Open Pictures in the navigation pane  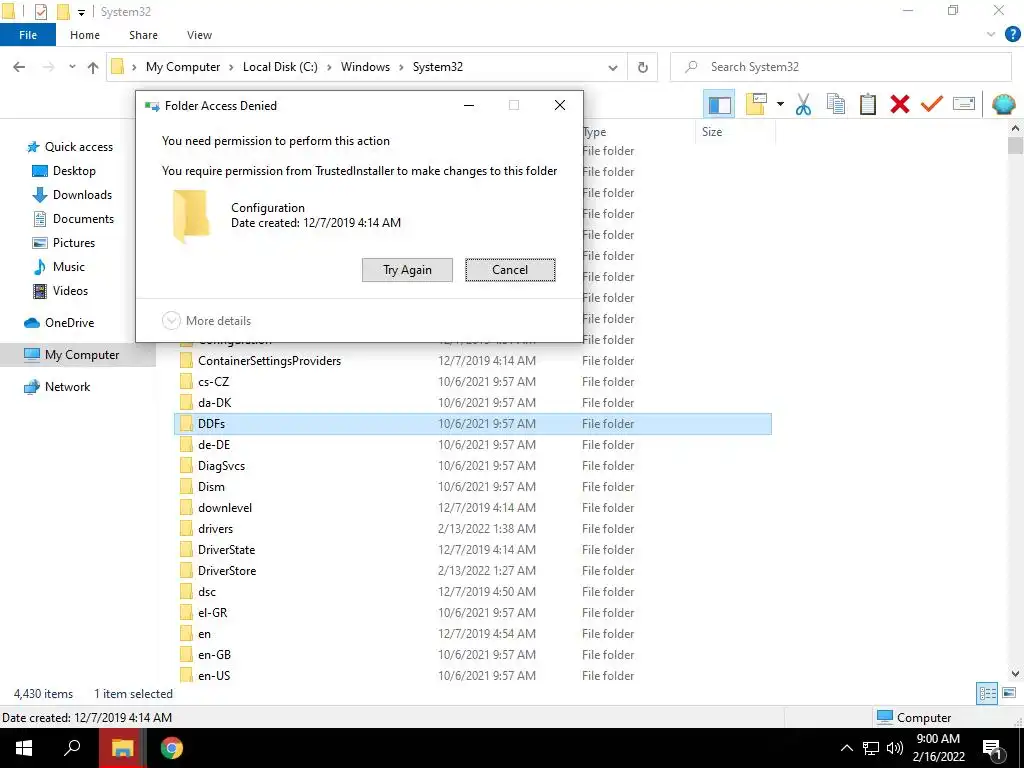coord(63,243)
